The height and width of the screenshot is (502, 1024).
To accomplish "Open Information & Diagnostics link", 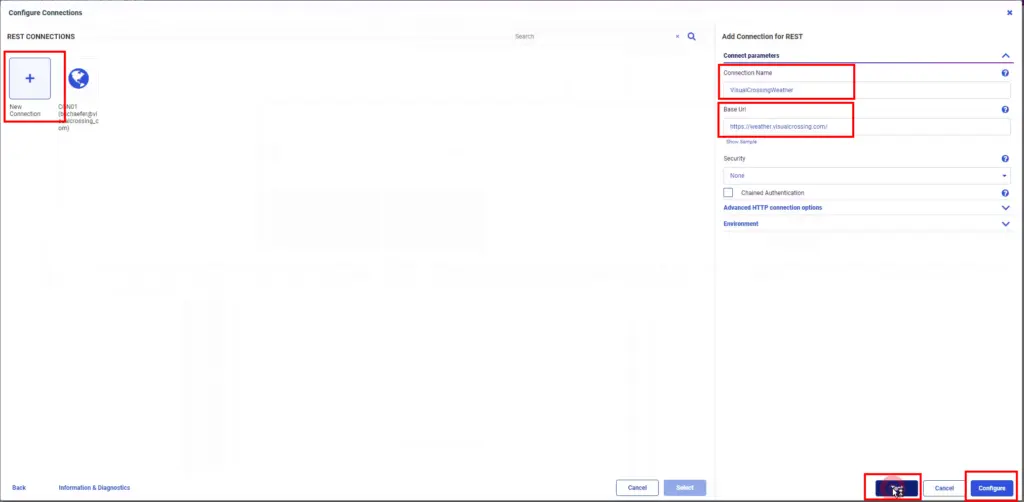I will [x=94, y=488].
